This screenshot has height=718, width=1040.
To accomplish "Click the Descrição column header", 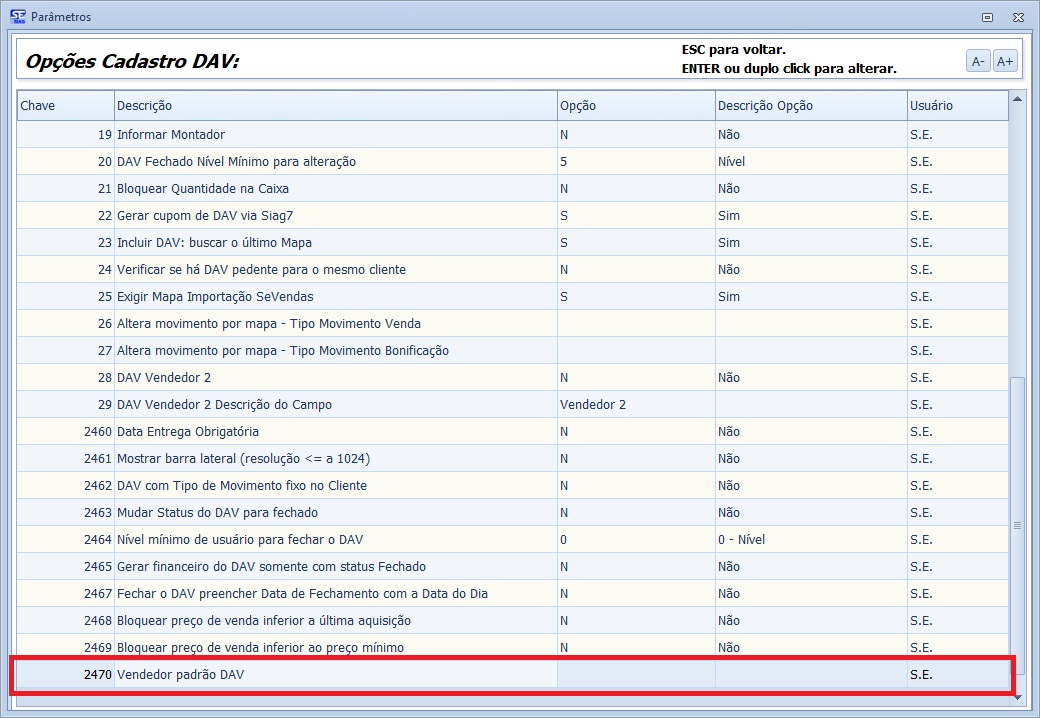I will (335, 106).
